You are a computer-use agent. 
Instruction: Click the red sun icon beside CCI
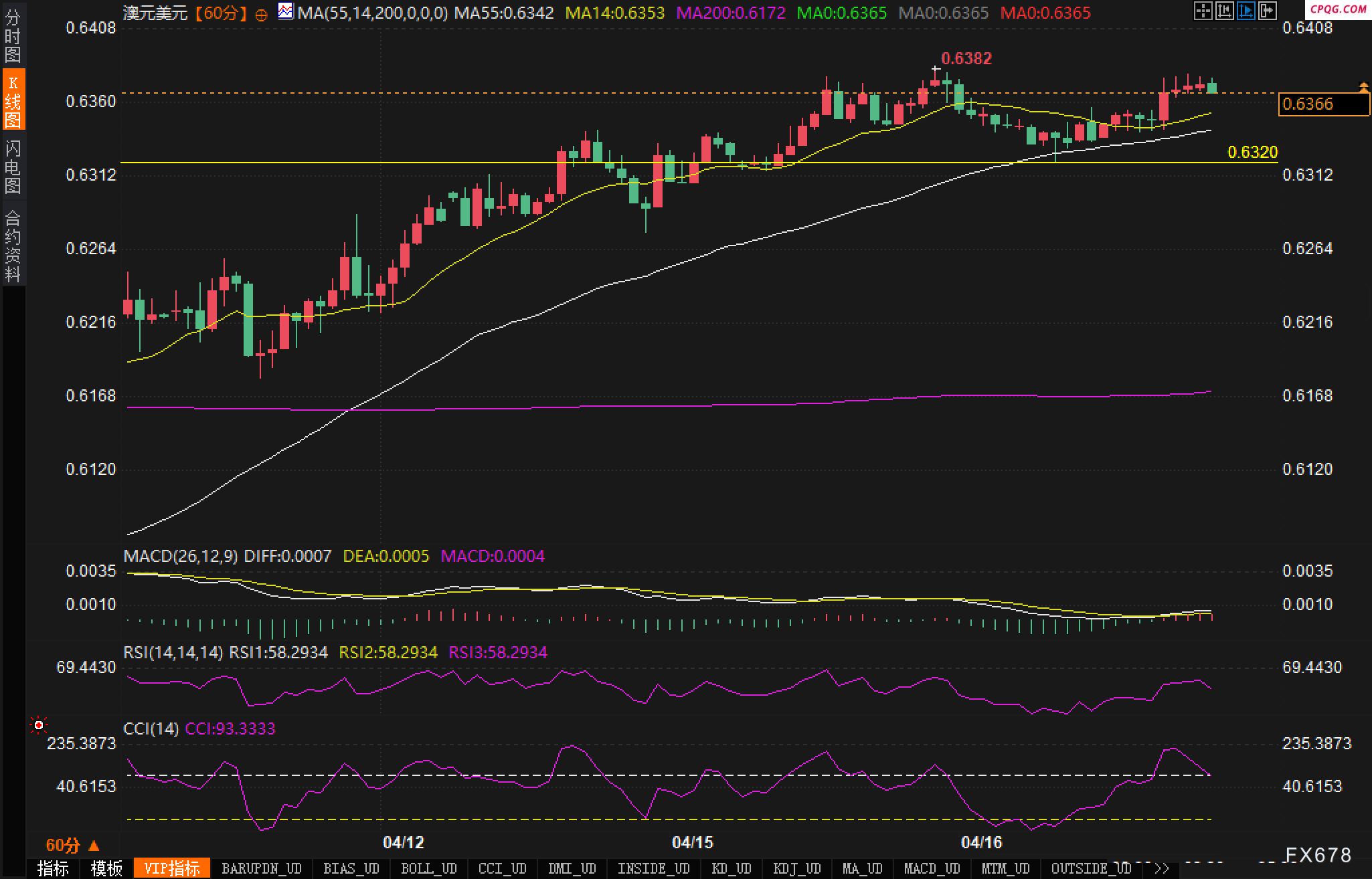(39, 725)
